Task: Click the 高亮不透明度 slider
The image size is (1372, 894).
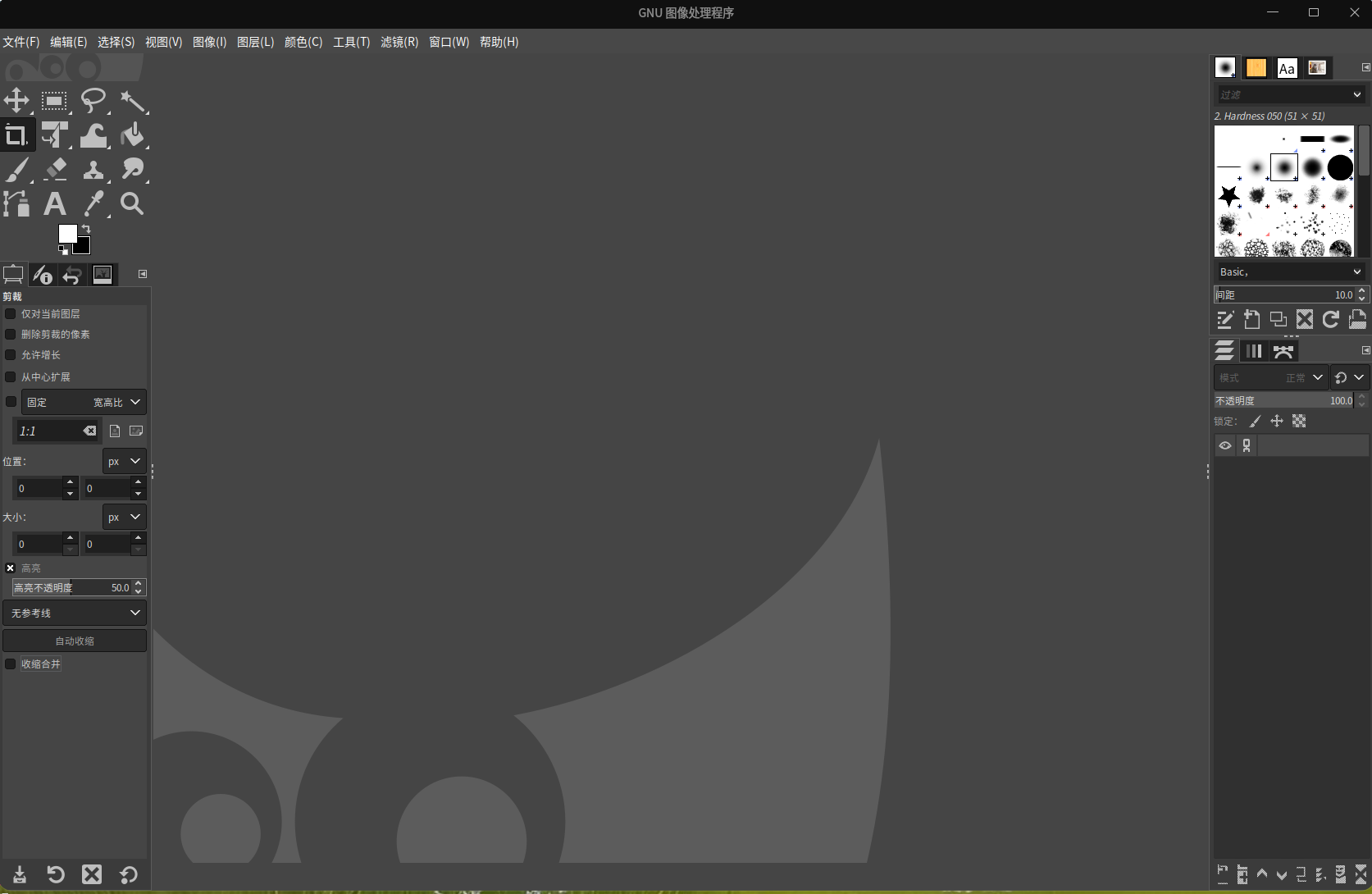Action: (x=72, y=587)
